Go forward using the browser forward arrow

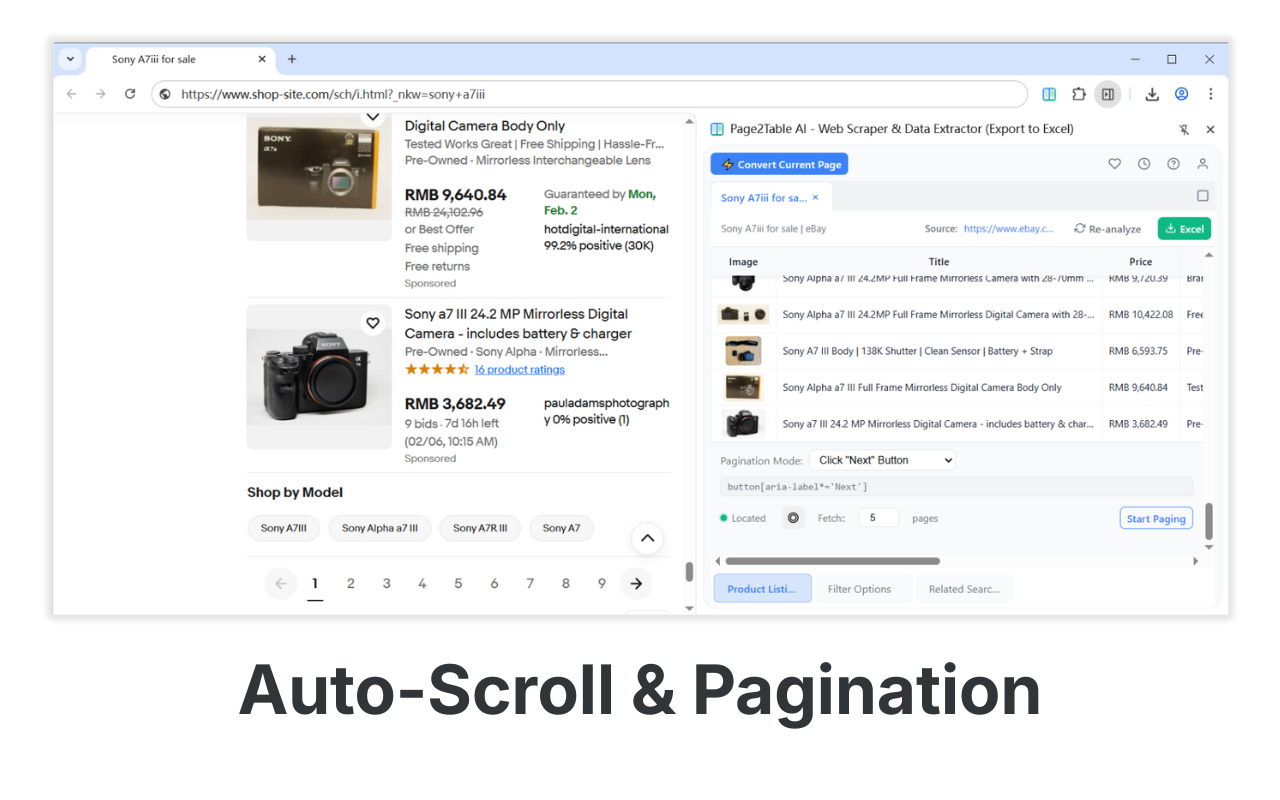(100, 94)
